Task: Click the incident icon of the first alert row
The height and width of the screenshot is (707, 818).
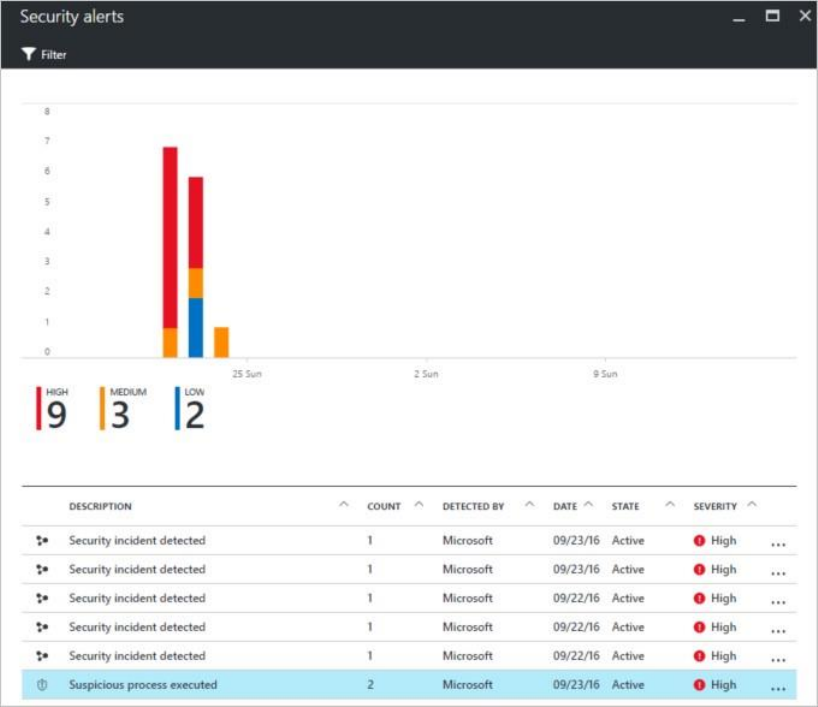Action: click(x=42, y=541)
